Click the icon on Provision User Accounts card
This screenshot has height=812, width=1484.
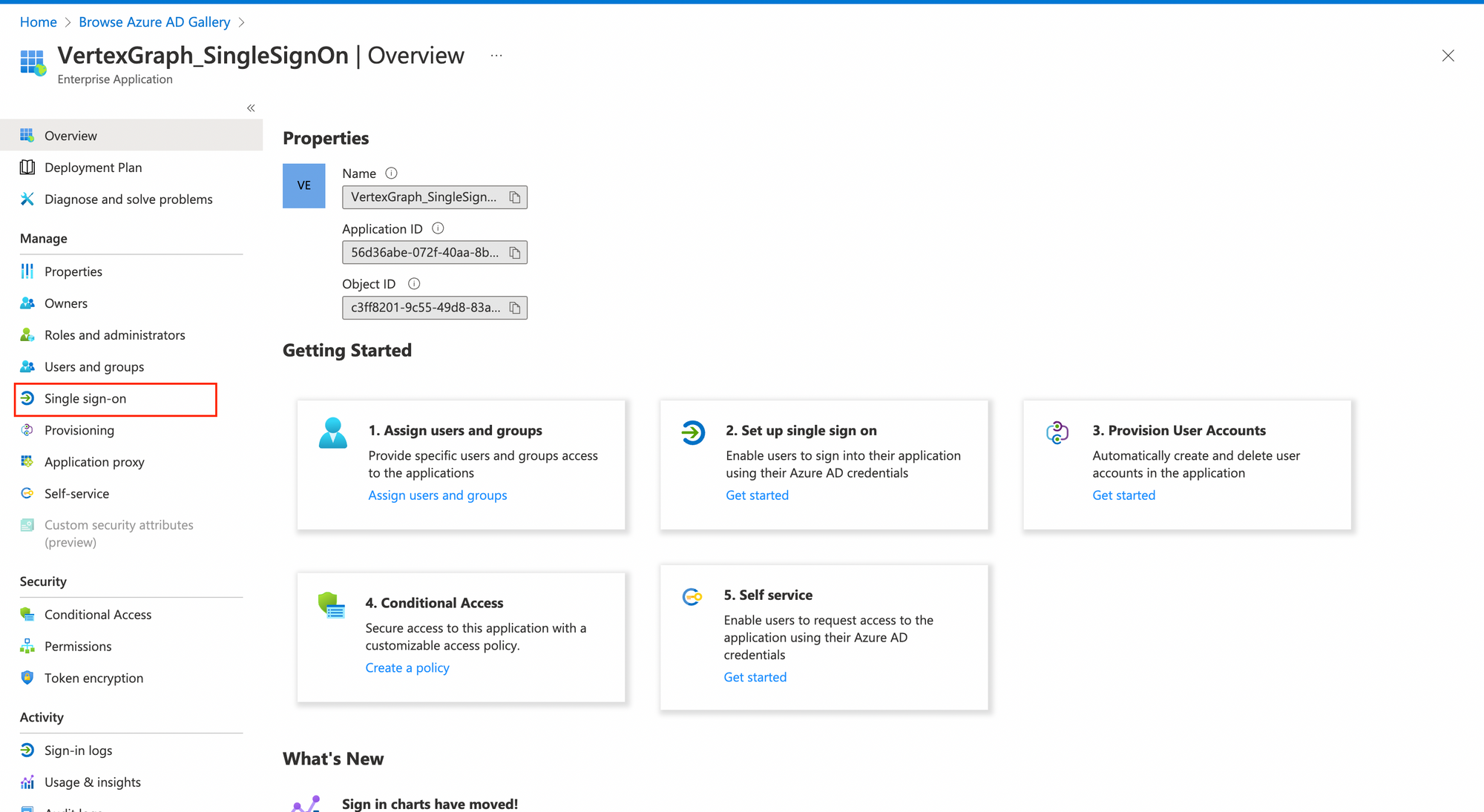pos(1057,432)
